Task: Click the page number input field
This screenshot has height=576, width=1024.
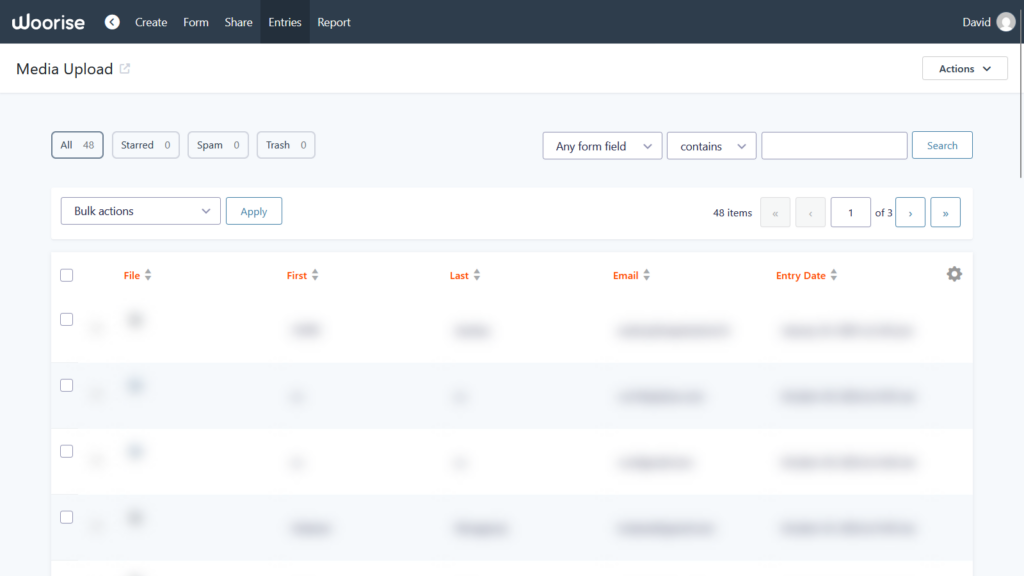Action: point(850,211)
